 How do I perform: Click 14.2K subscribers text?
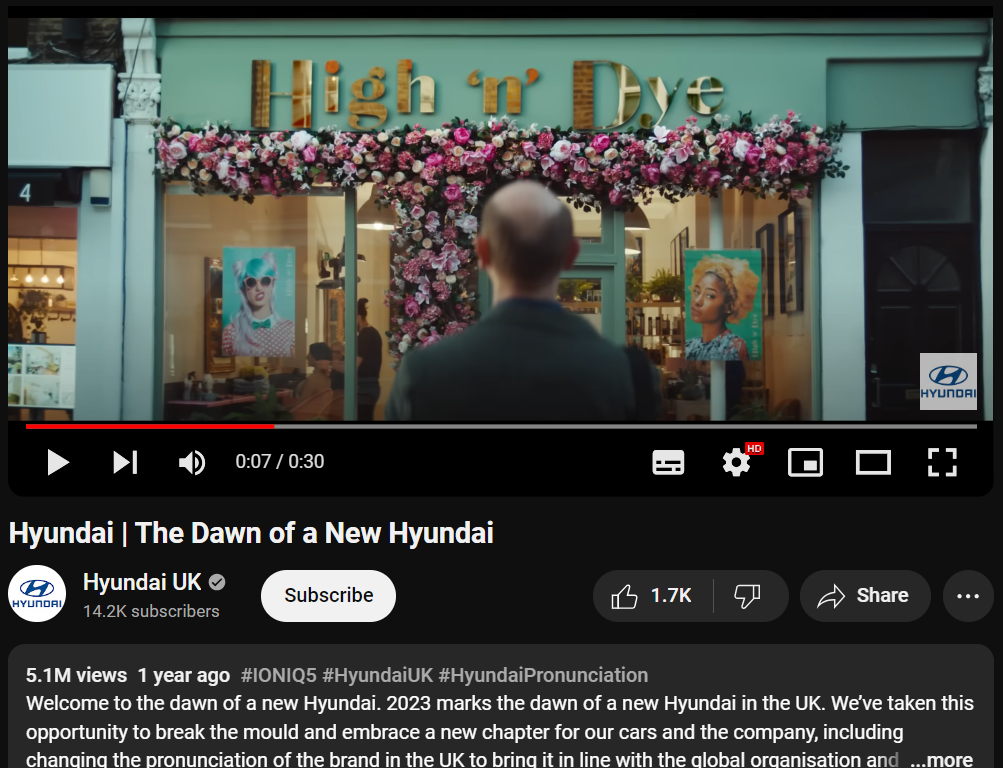pos(151,611)
